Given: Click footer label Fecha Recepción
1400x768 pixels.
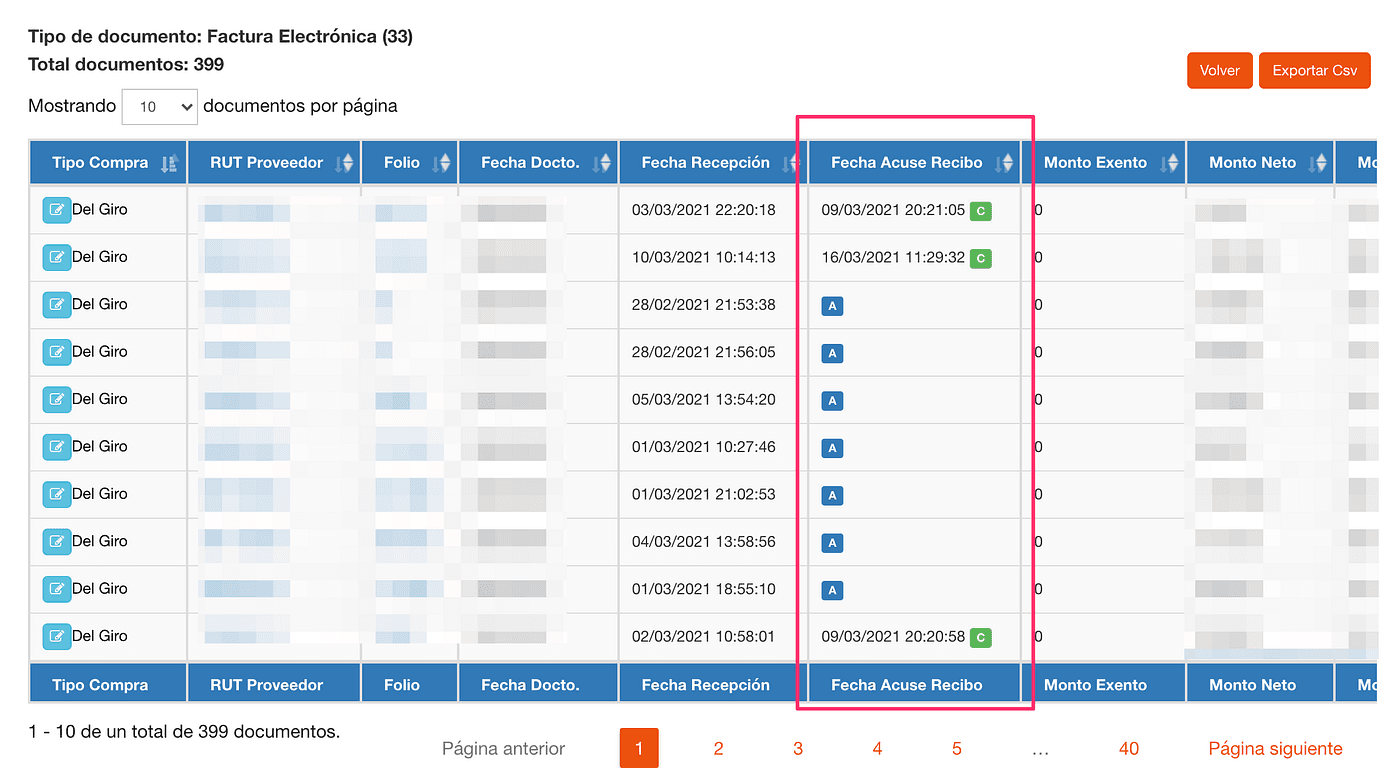Looking at the screenshot, I should click(x=706, y=685).
